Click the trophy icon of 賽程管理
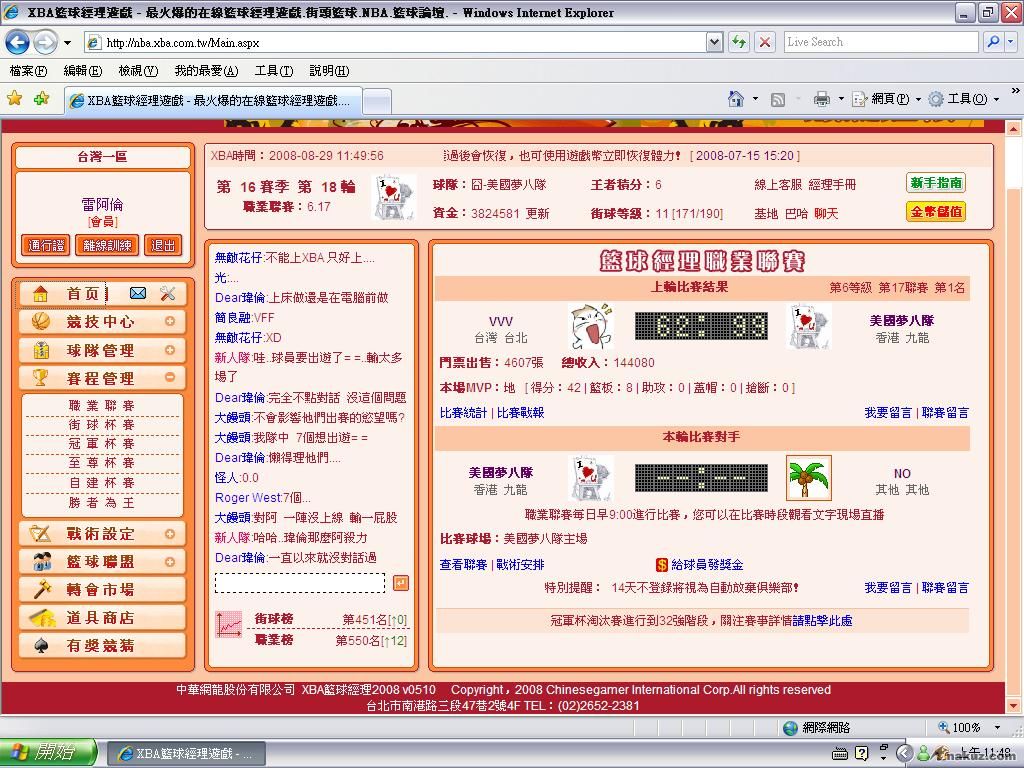This screenshot has height=768, width=1024. (40, 377)
